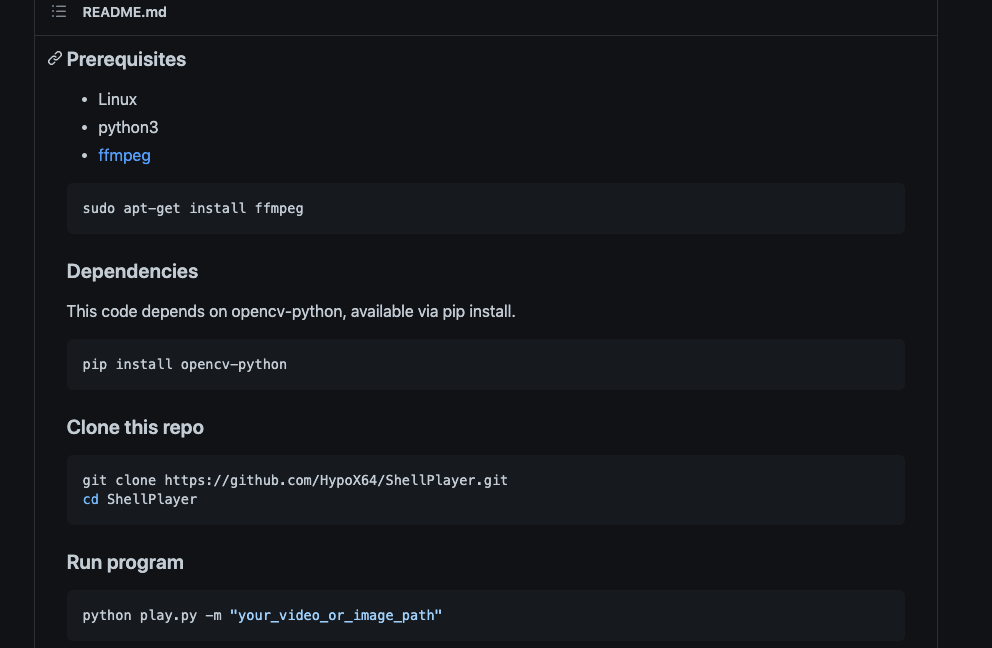
Task: Click the README.md file title
Action: click(x=125, y=12)
